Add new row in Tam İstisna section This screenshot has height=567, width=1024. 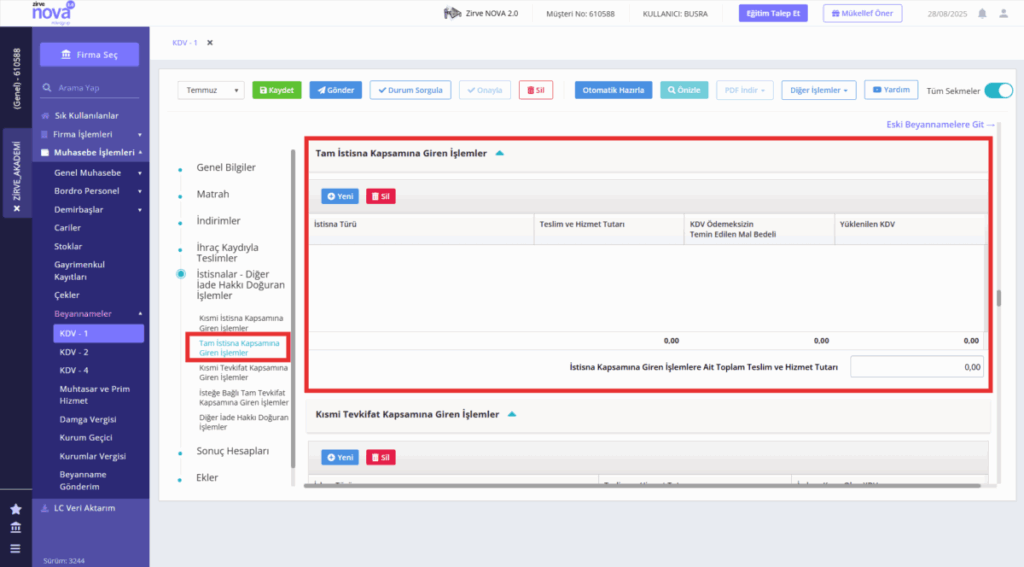coord(340,196)
